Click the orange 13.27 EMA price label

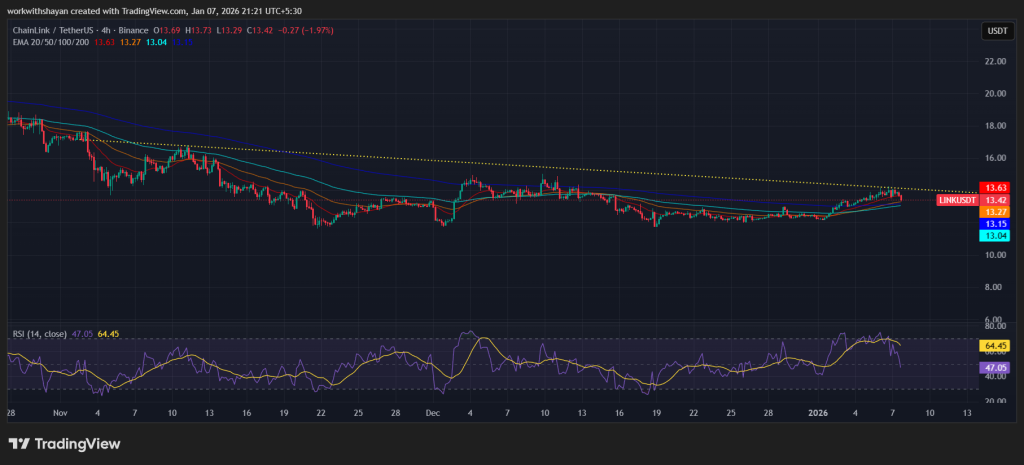996,212
